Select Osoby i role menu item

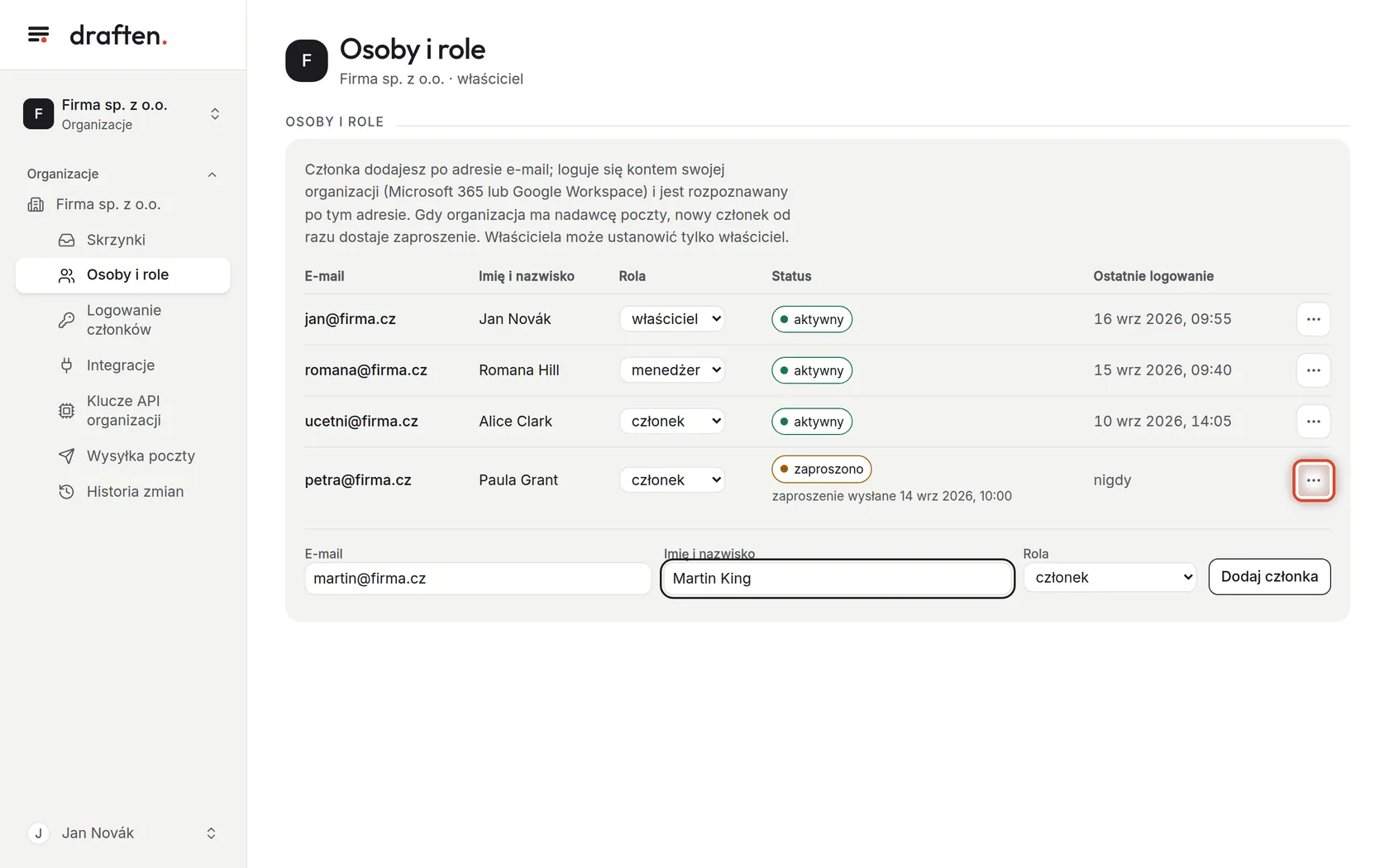(122, 275)
